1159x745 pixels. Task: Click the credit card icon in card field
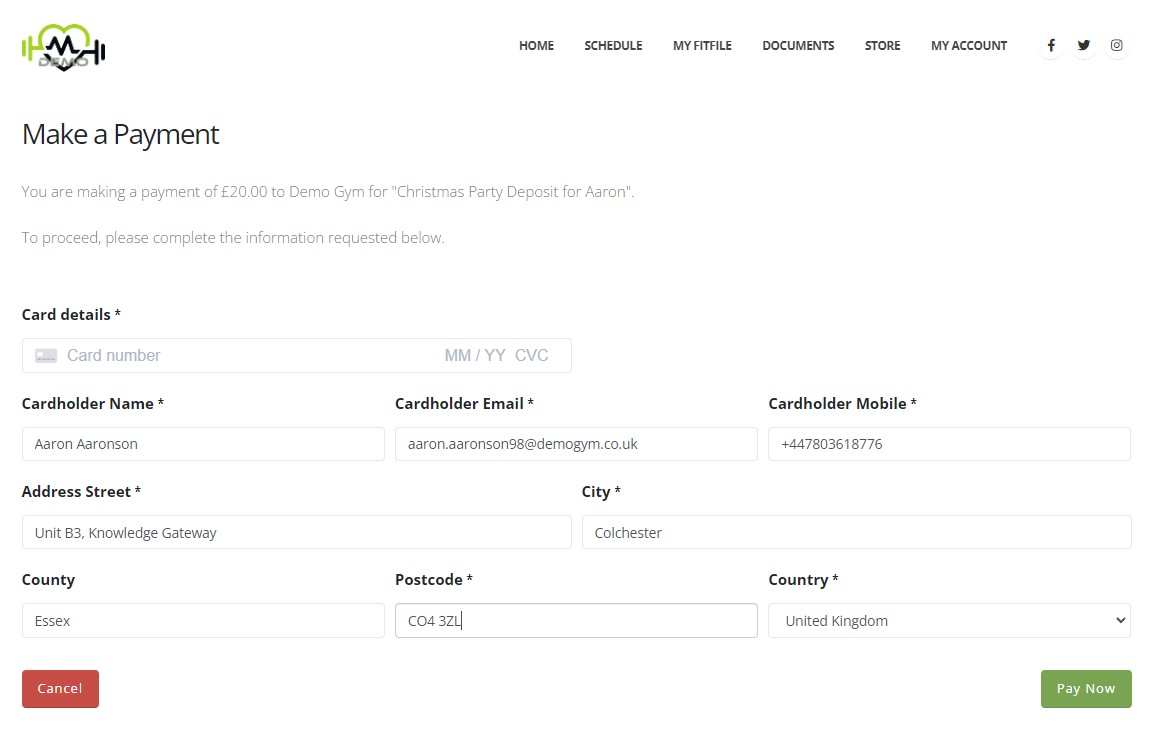[46, 356]
